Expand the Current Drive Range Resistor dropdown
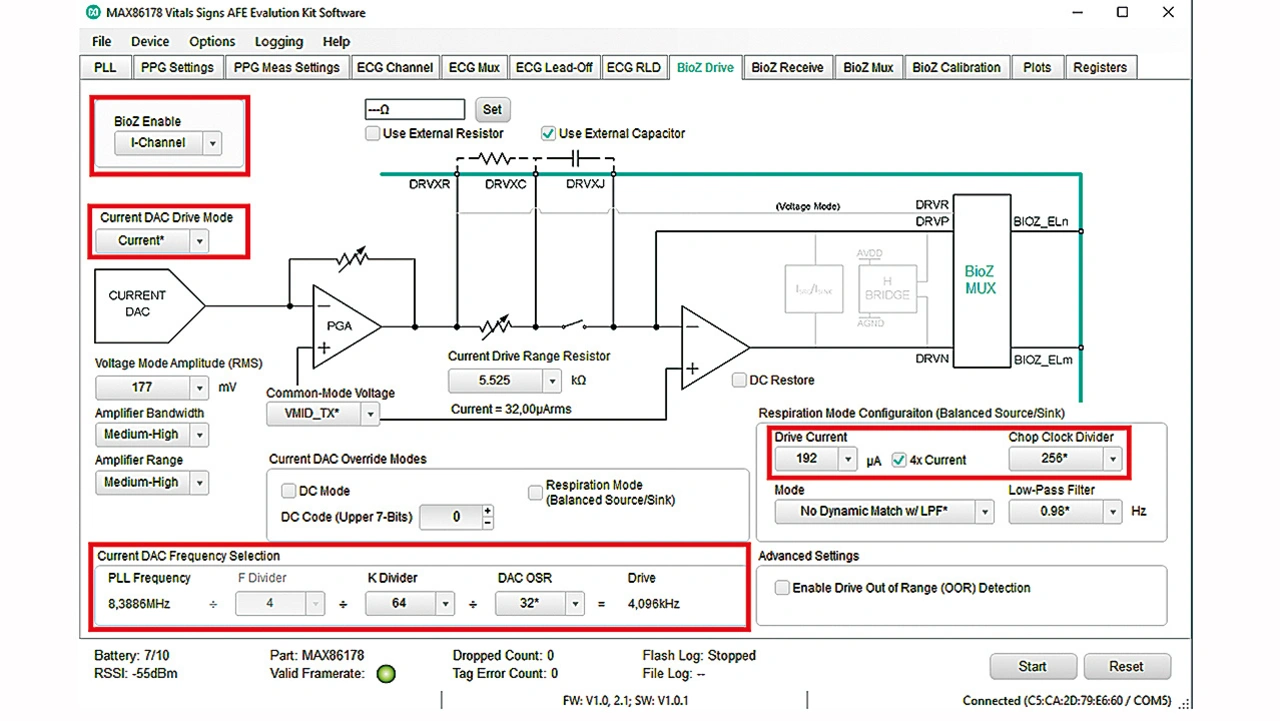 click(552, 381)
